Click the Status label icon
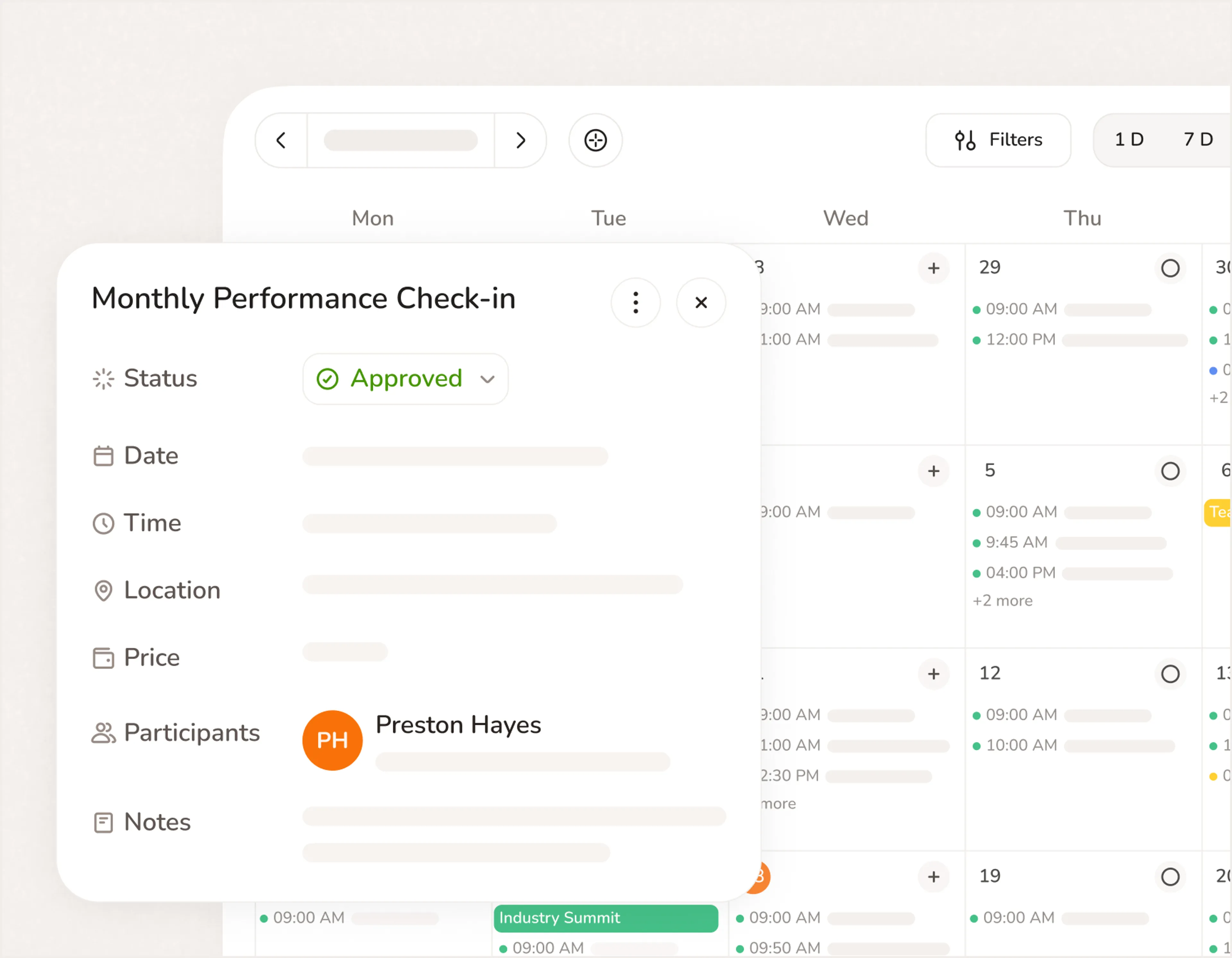 tap(103, 379)
